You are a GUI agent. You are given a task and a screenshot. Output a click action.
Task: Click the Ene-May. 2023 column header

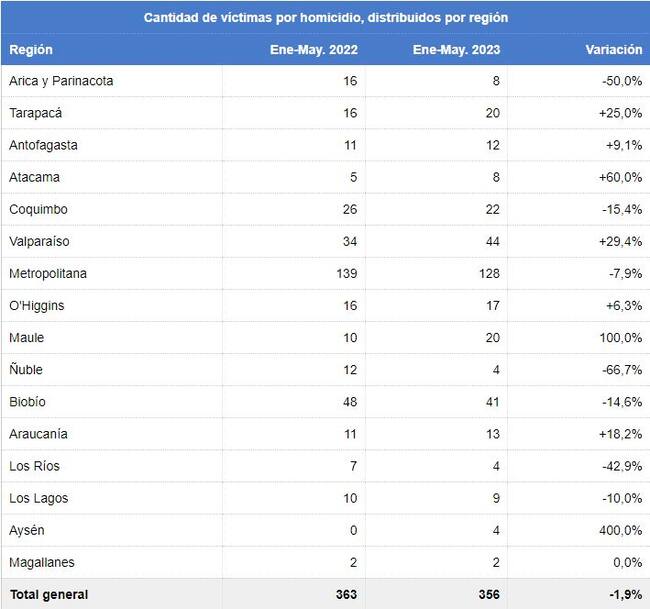pyautogui.click(x=456, y=50)
